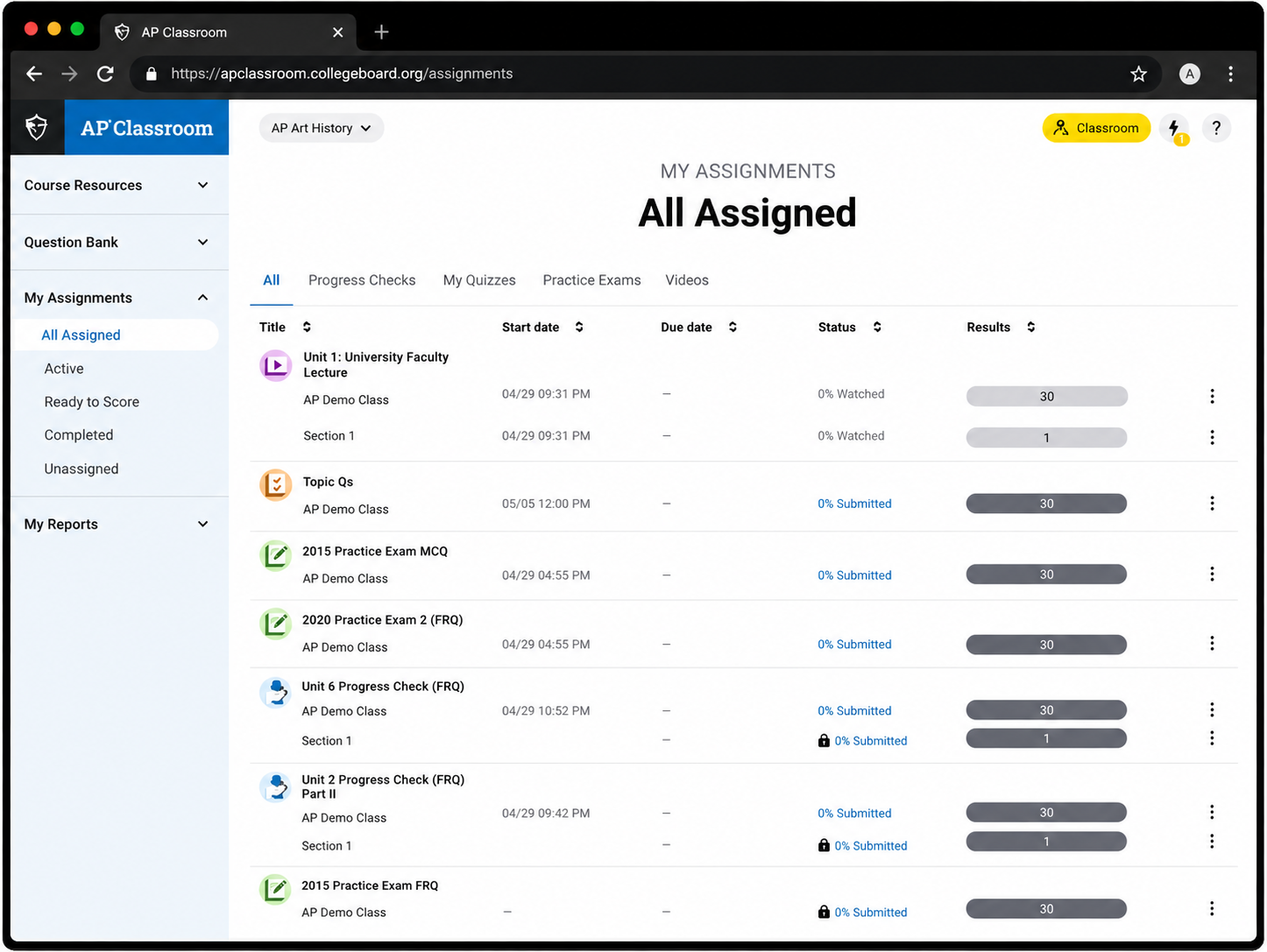
Task: Switch to the Videos tab
Action: pos(687,280)
